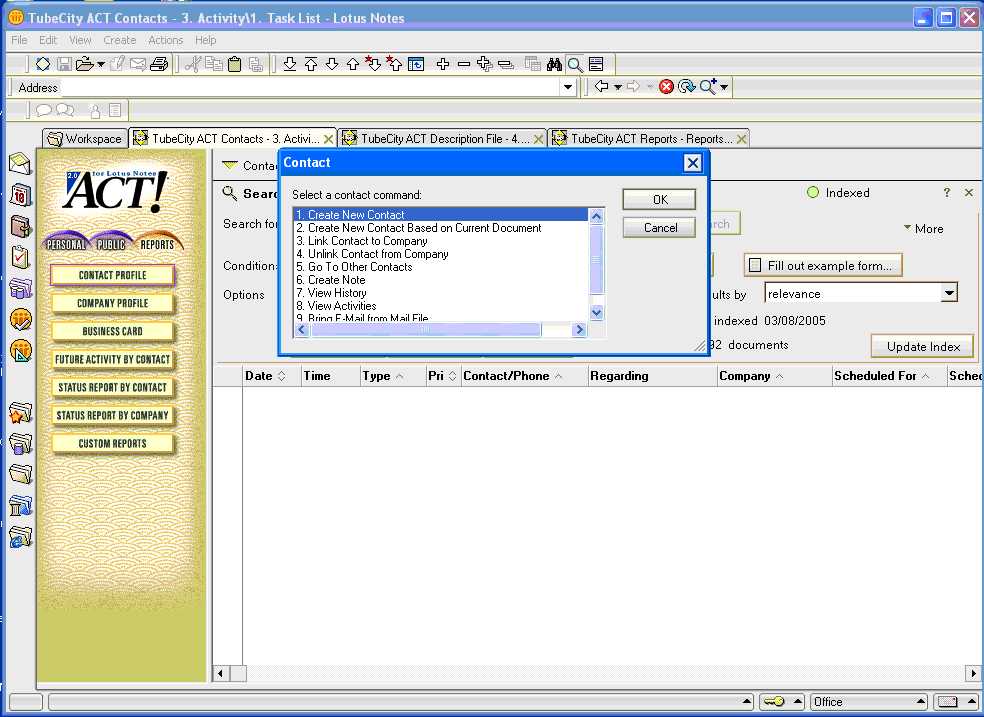Open the Search magnifier-plus dropdown arrow
Image resolution: width=984 pixels, height=717 pixels.
724,87
